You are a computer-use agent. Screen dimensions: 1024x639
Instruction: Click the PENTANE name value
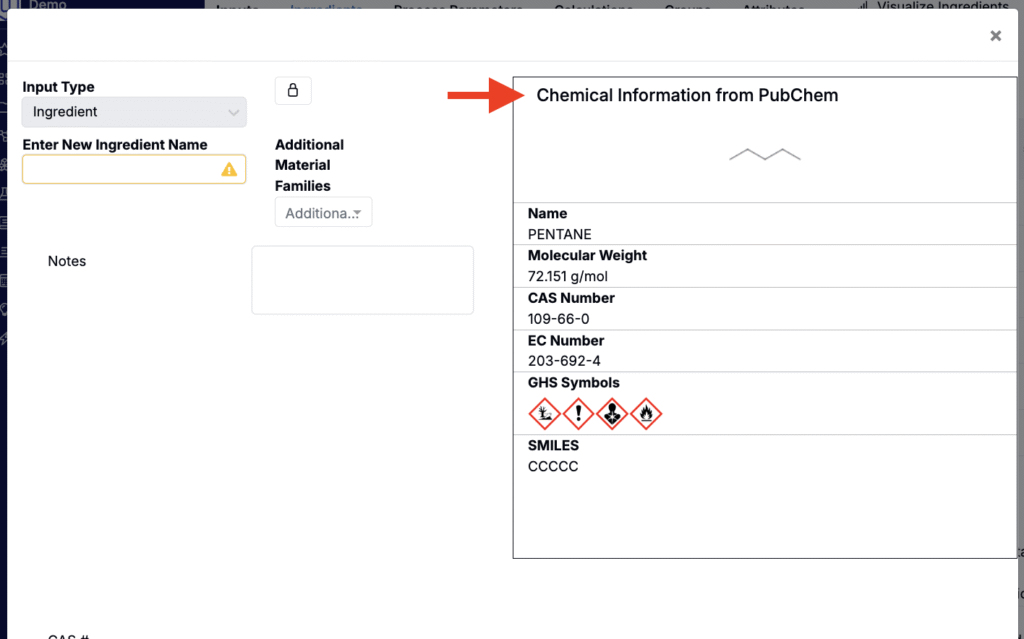[560, 234]
